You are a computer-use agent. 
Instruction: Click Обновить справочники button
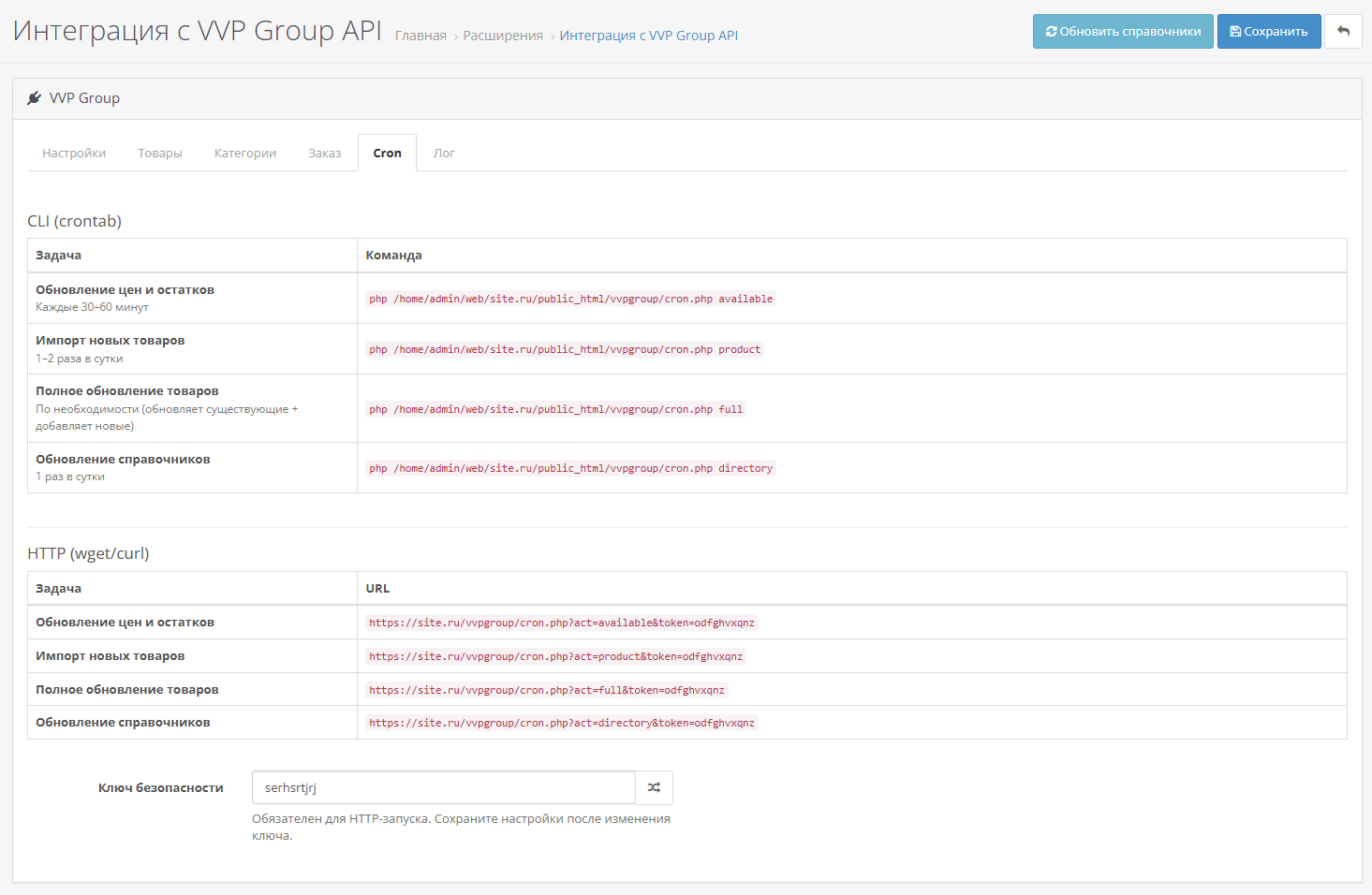click(x=1123, y=31)
